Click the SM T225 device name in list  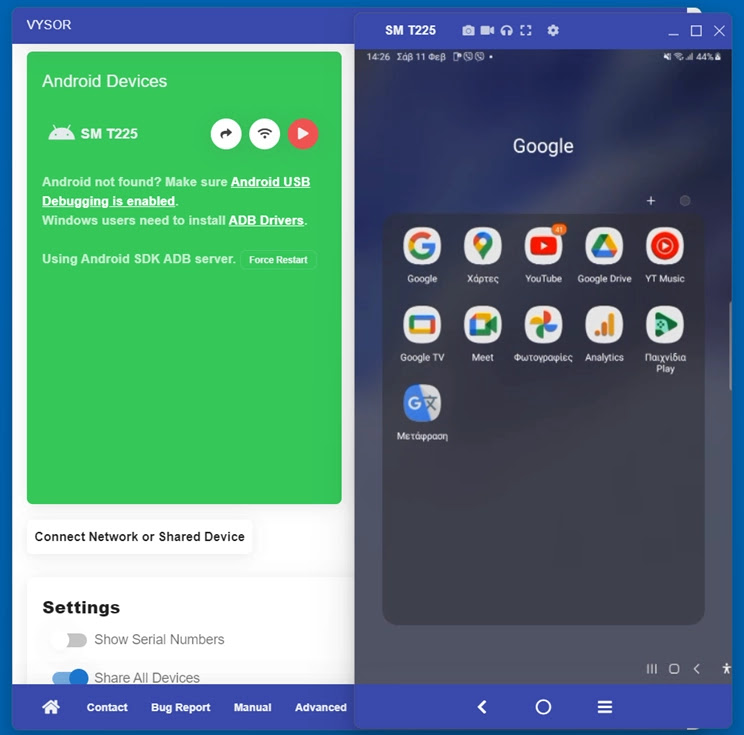(109, 134)
